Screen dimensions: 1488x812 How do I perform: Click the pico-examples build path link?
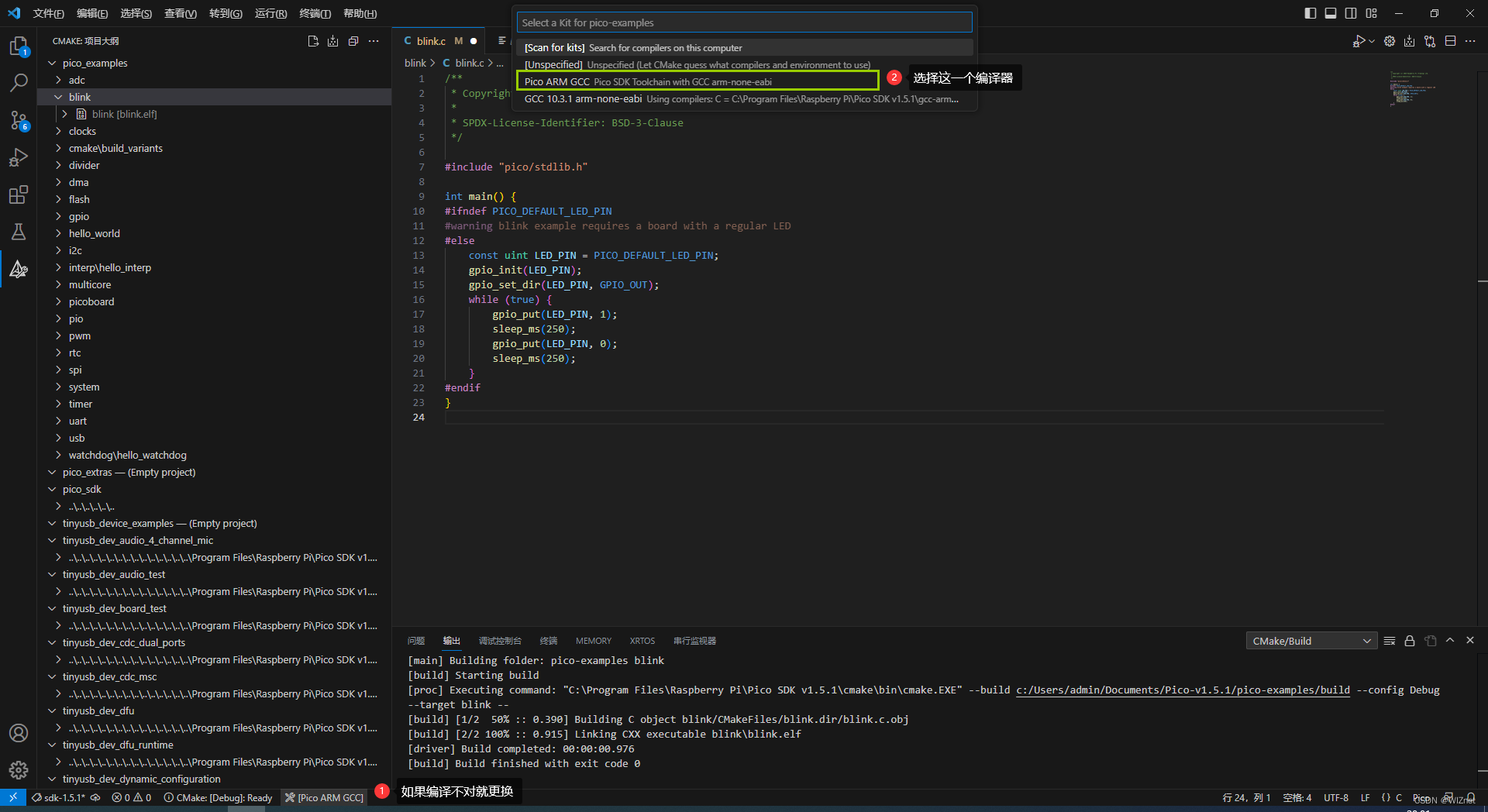[x=1183, y=690]
